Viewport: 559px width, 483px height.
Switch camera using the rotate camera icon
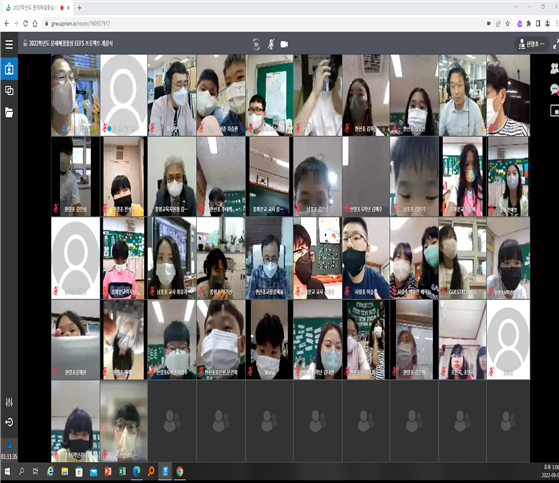pyautogui.click(x=256, y=44)
